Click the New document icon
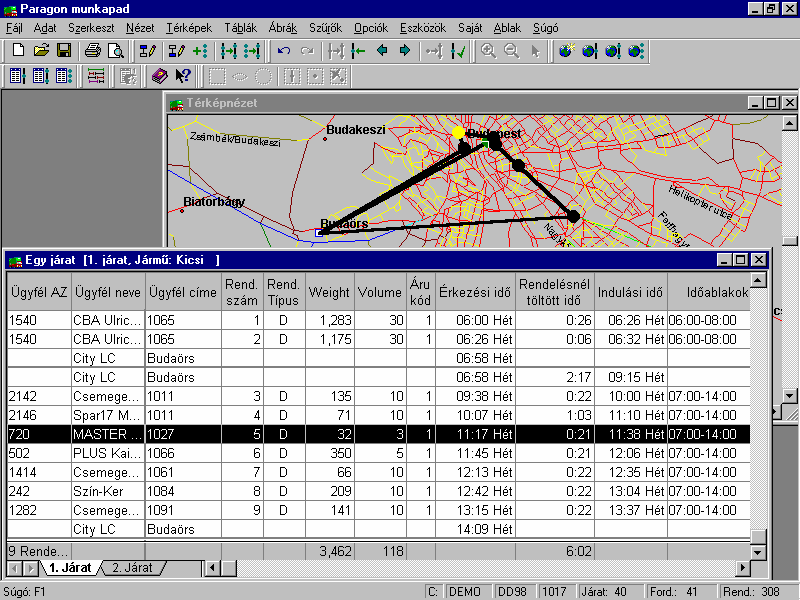 coord(18,51)
